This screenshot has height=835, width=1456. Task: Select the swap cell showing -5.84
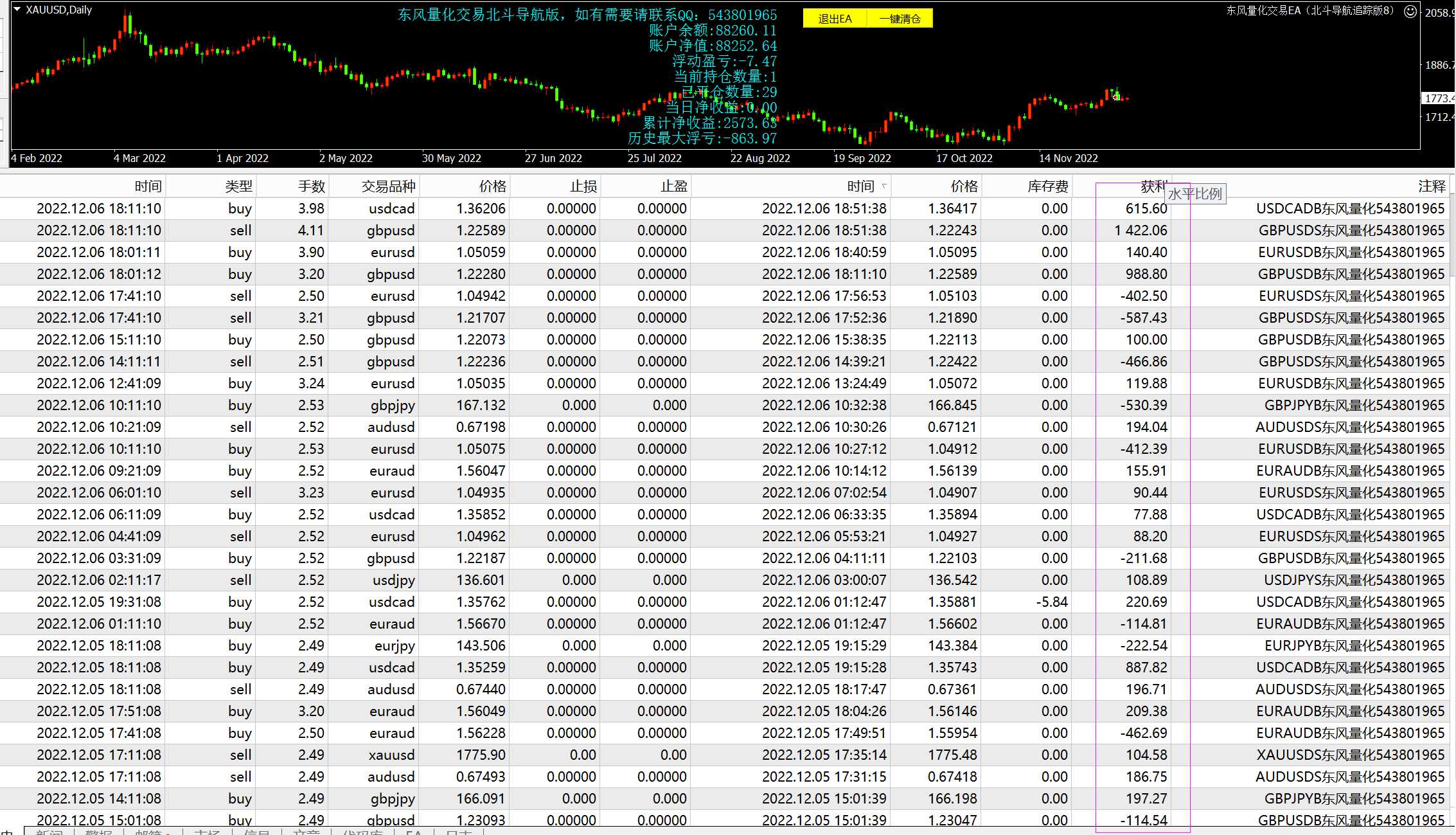point(1052,602)
